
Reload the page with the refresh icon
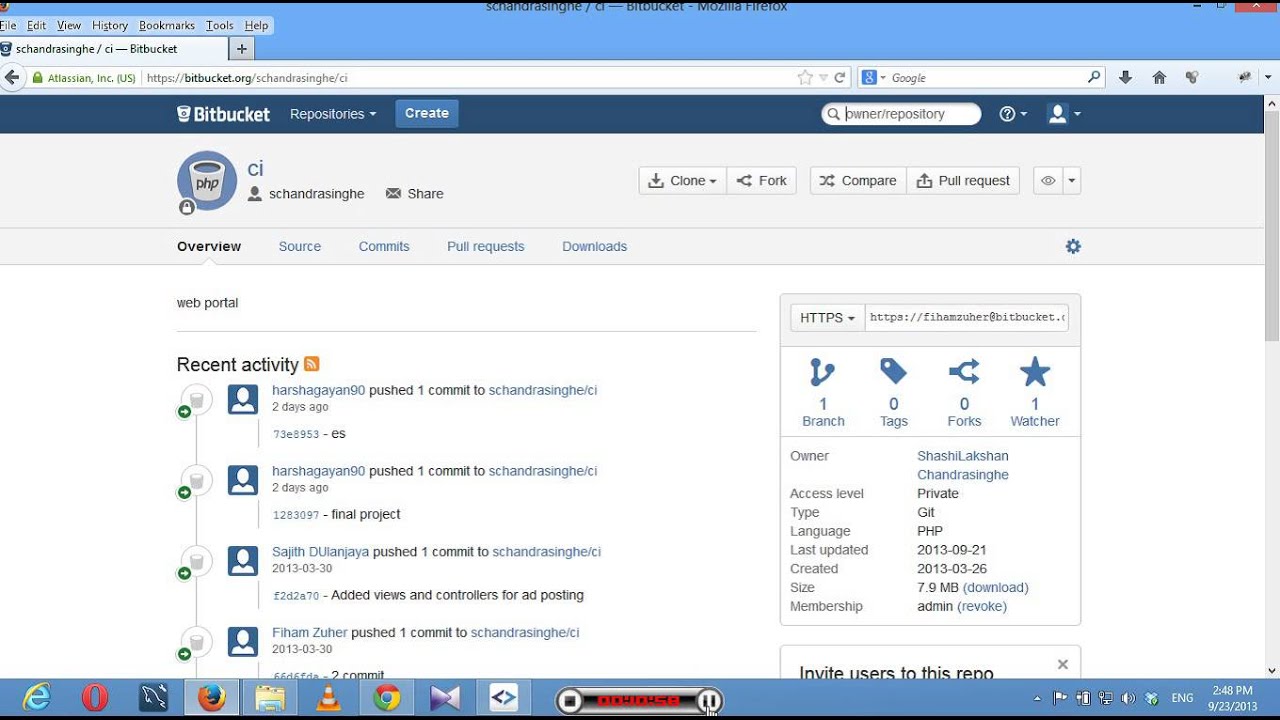(x=840, y=77)
